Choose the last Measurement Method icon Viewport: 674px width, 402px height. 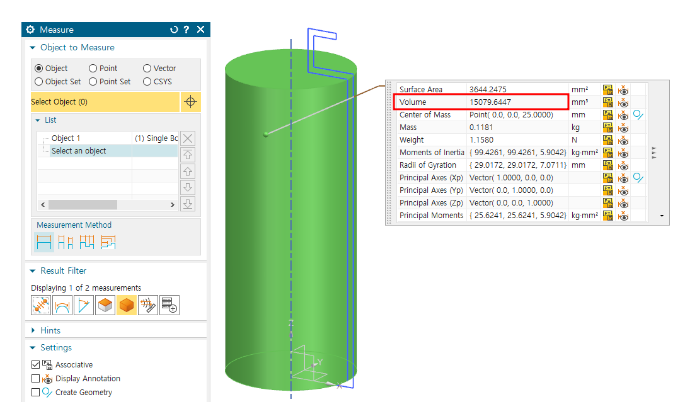[x=108, y=242]
